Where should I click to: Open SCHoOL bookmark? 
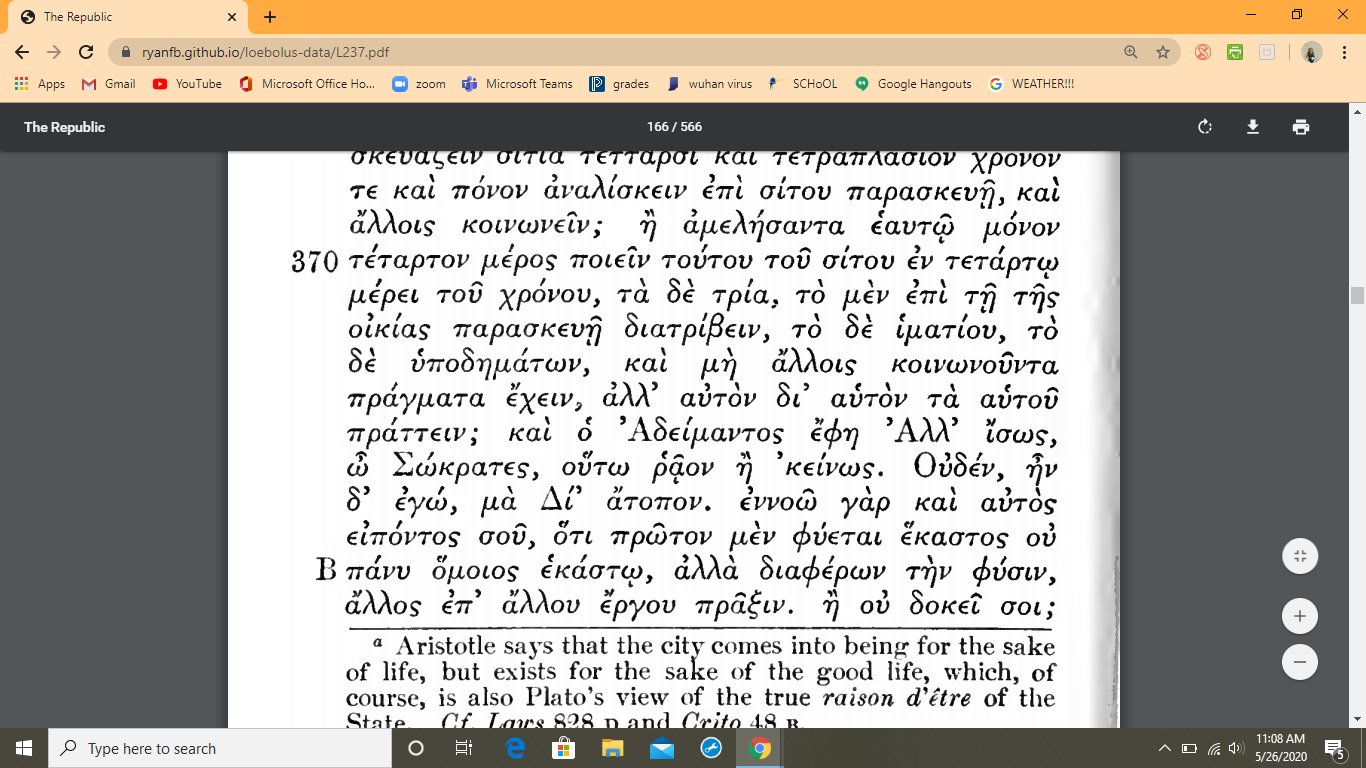coord(802,84)
